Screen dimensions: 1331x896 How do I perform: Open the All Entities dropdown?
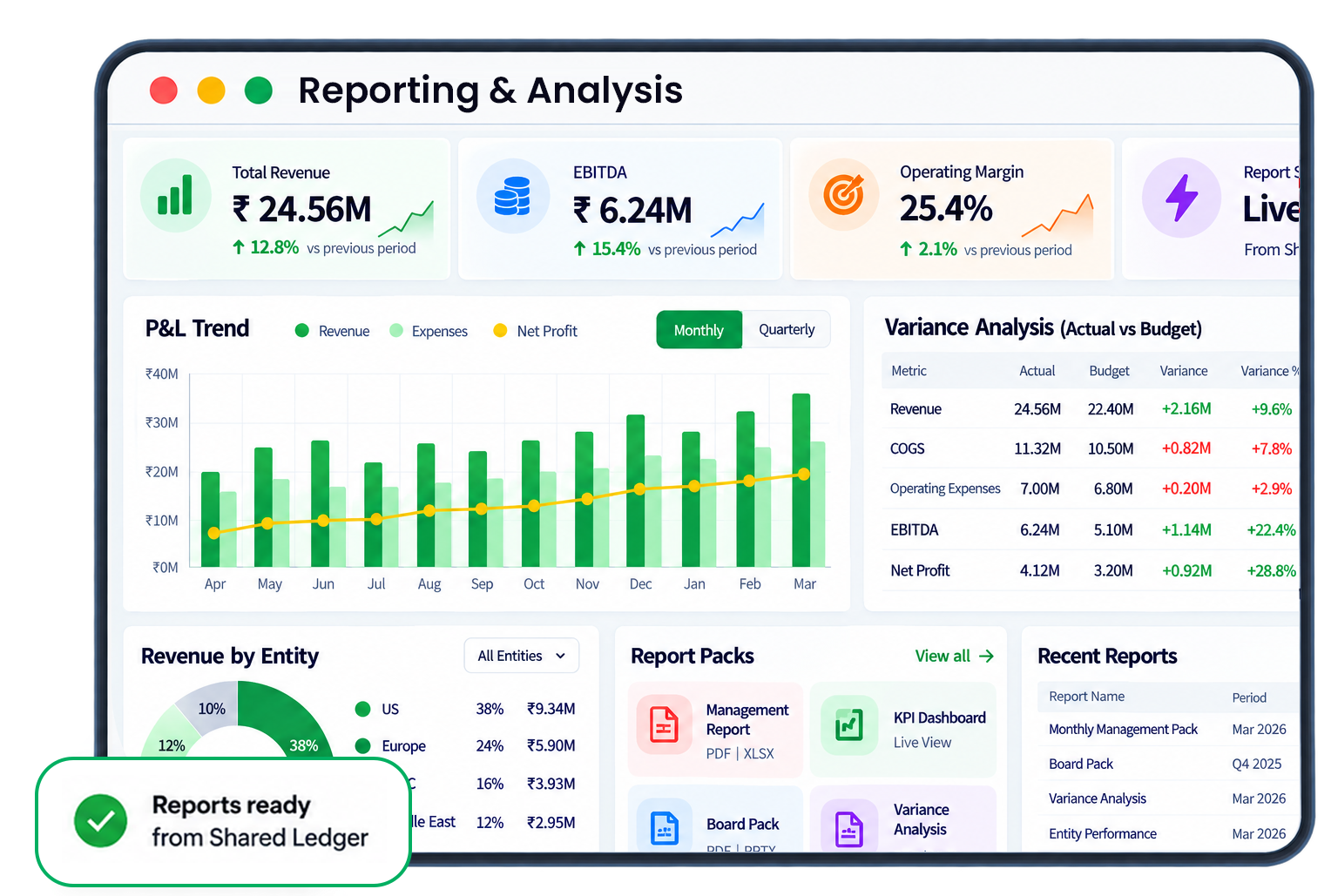(x=521, y=656)
